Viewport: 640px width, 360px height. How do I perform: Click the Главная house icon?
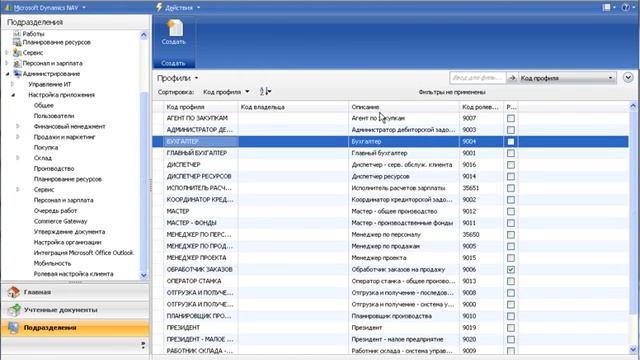tap(13, 292)
